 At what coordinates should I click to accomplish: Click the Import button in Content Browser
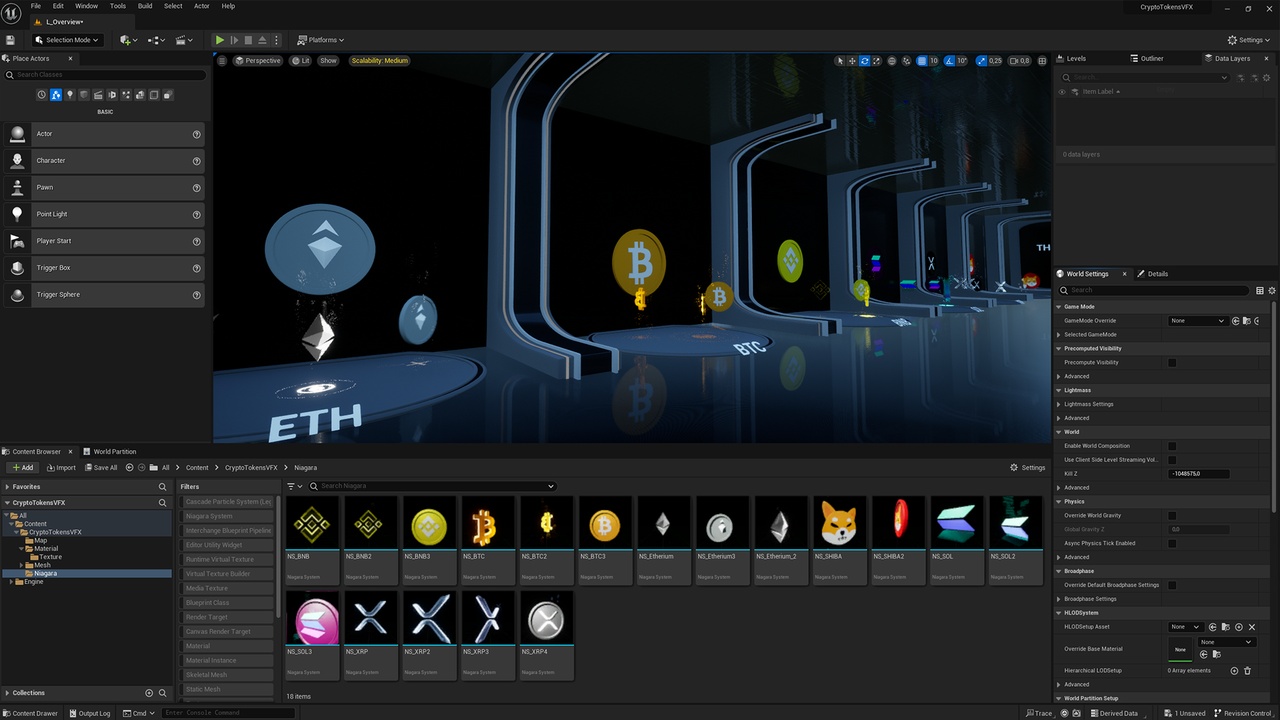click(60, 468)
